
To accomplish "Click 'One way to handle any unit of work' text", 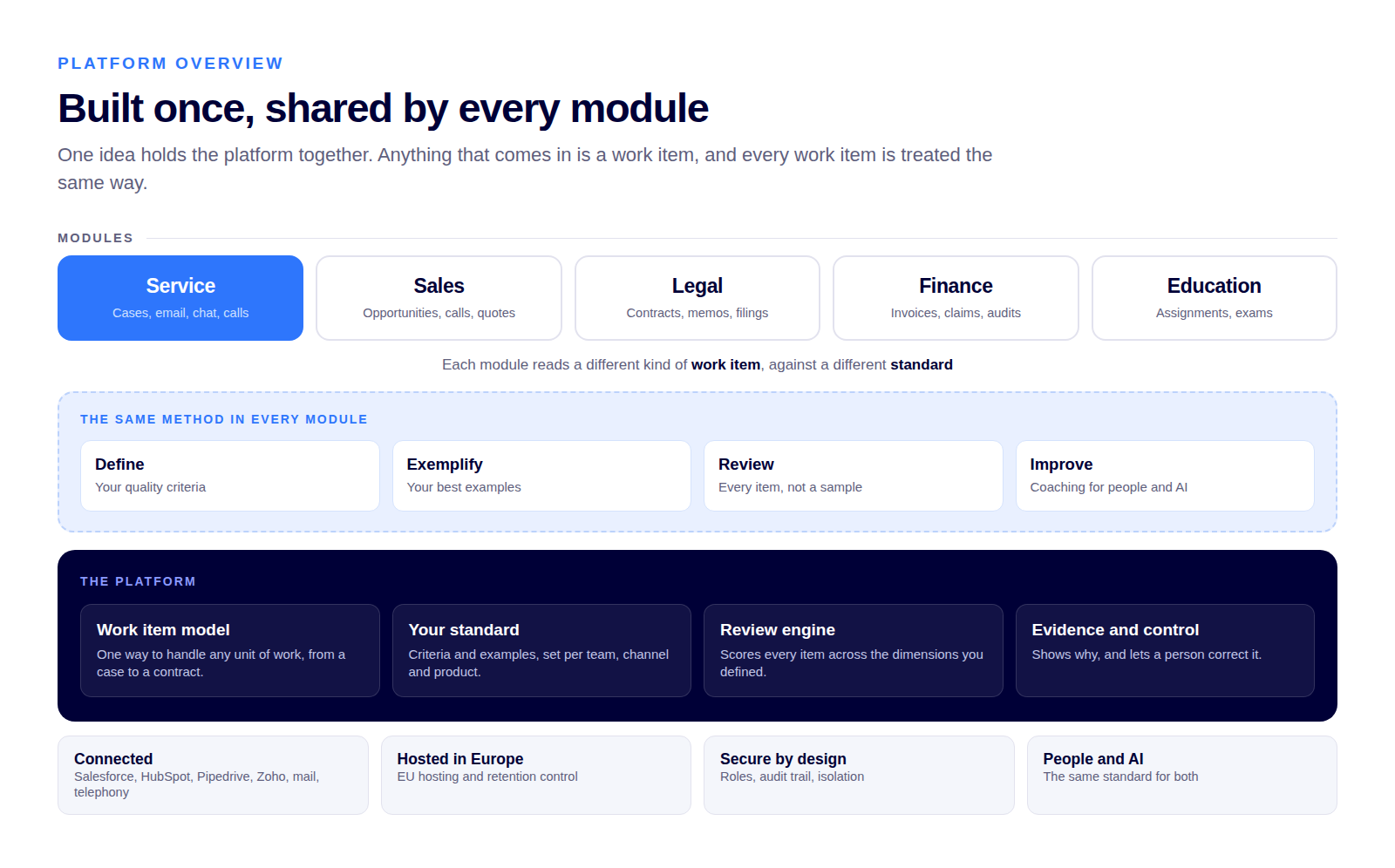I will [221, 663].
